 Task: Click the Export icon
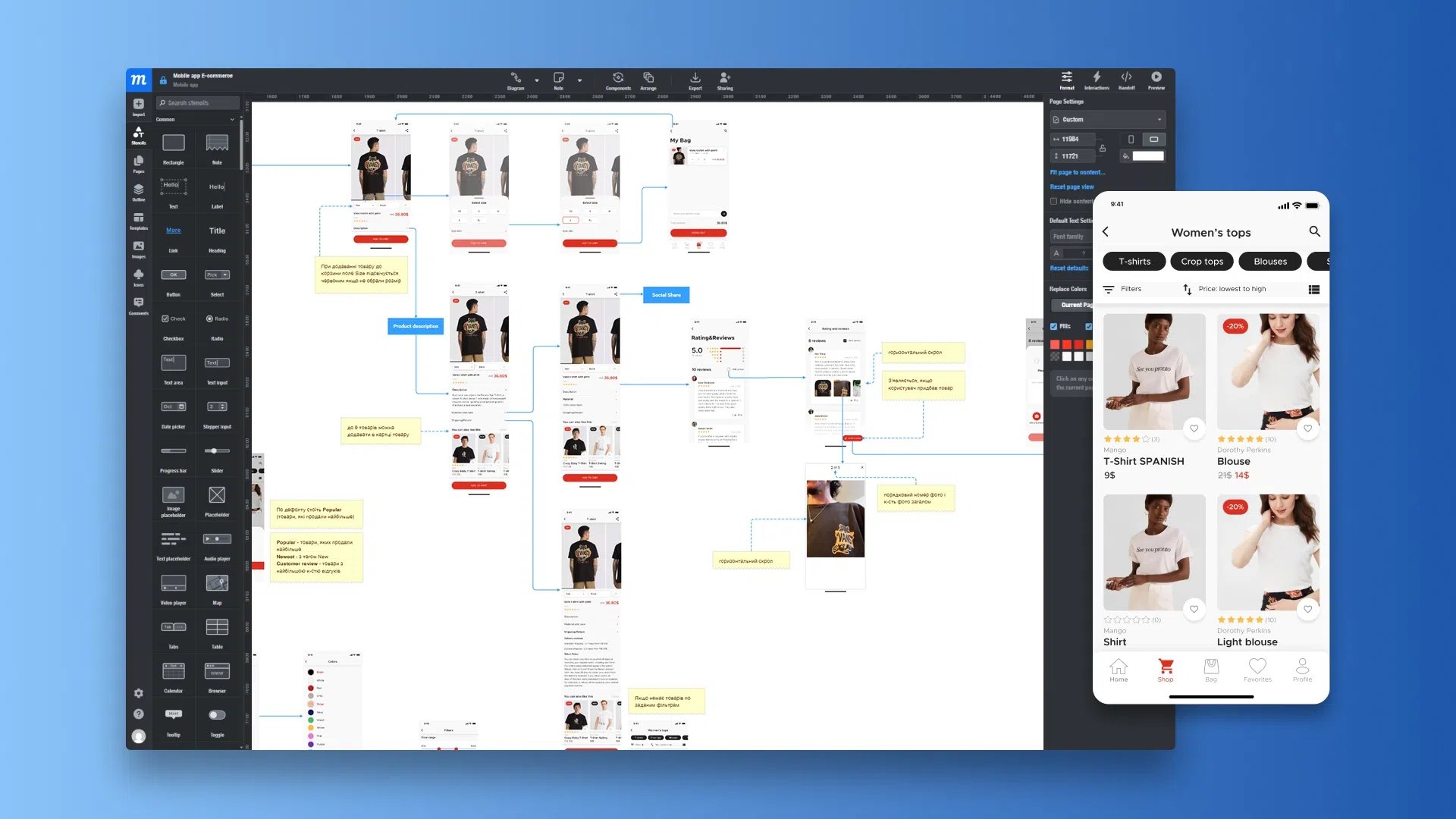pyautogui.click(x=695, y=80)
